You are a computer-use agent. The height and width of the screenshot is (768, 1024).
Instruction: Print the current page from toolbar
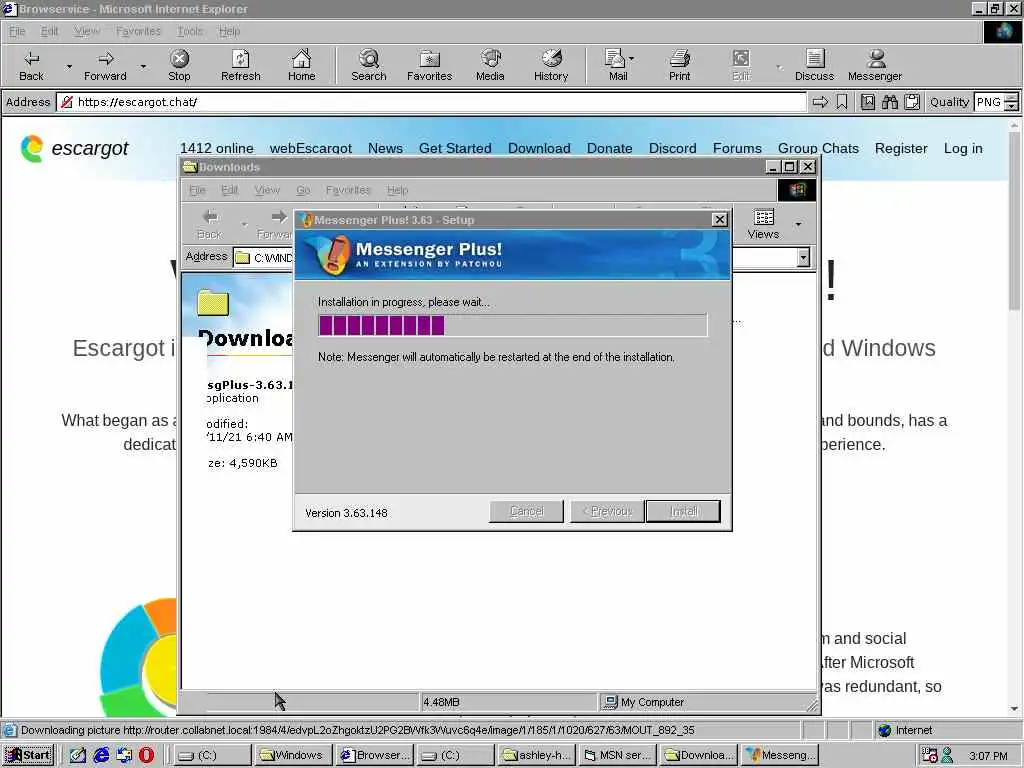(679, 65)
